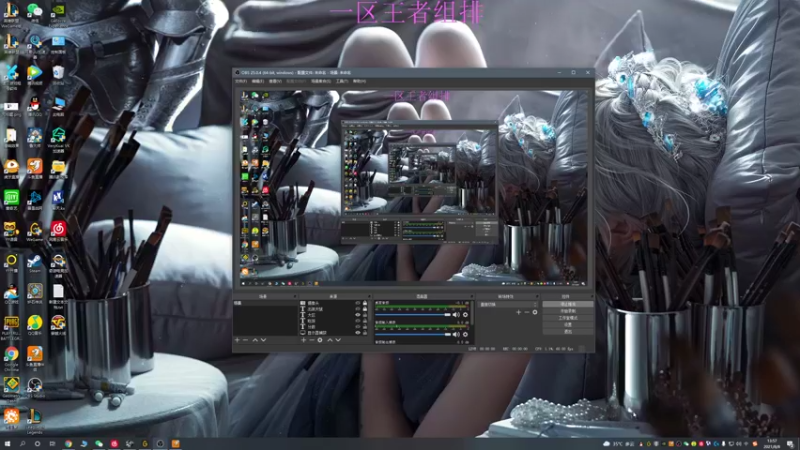Switch to Chrome on the taskbar
Screen dimensions: 800x450
[x=68, y=444]
